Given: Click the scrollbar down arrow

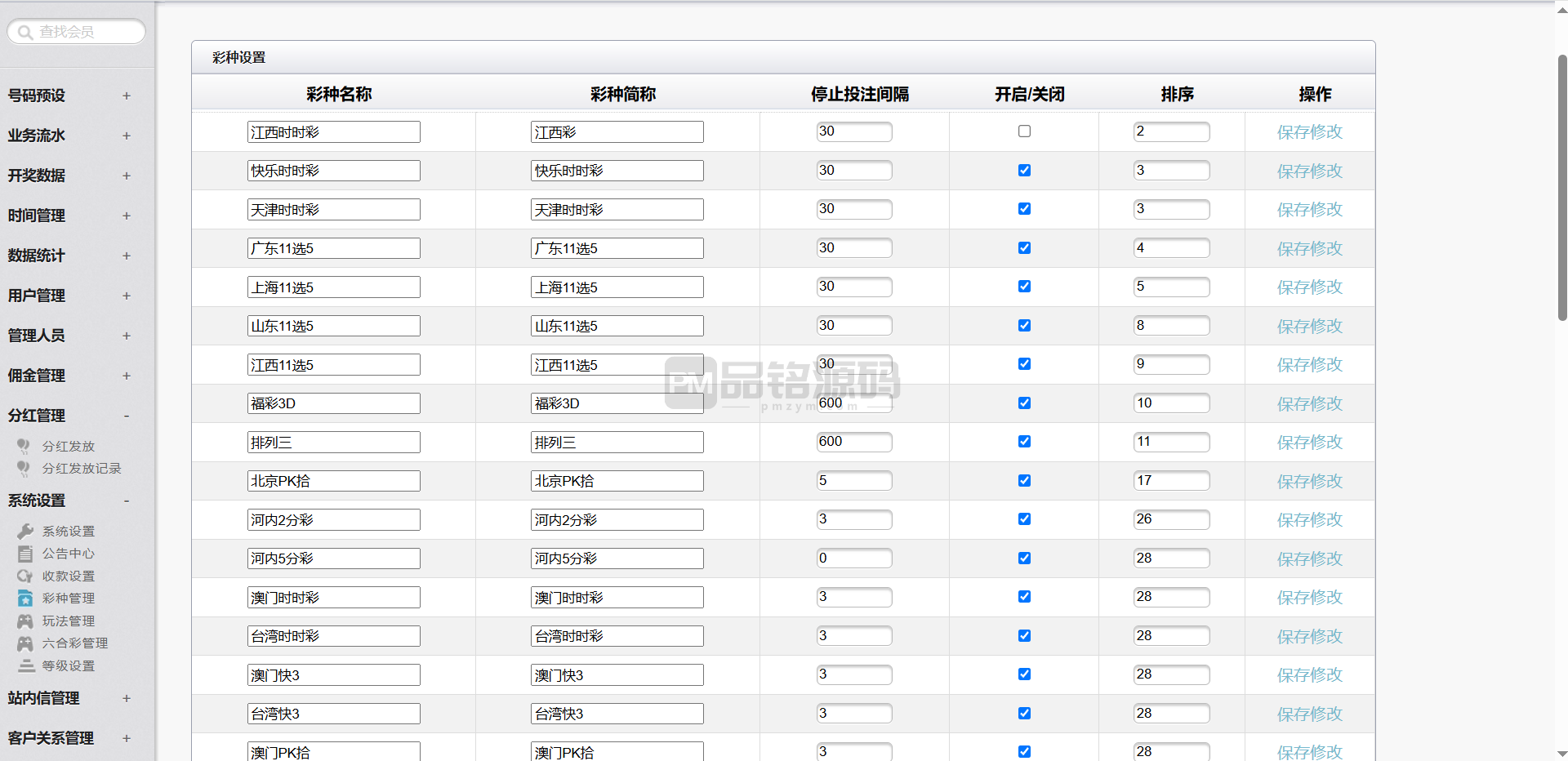Looking at the screenshot, I should pyautogui.click(x=1562, y=754).
